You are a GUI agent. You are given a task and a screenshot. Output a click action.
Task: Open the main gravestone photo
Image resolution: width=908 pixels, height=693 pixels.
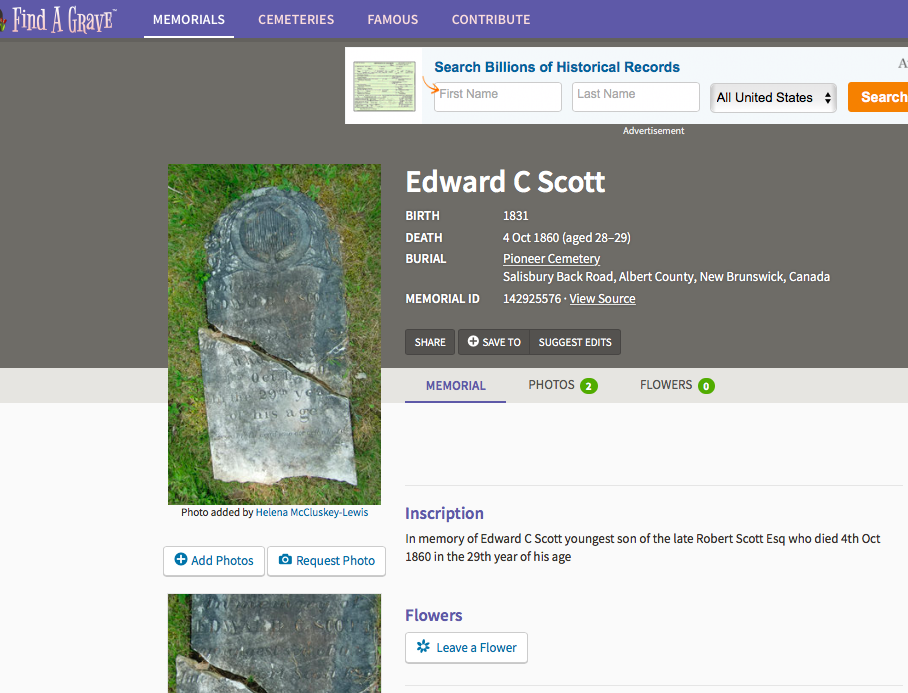click(x=274, y=334)
